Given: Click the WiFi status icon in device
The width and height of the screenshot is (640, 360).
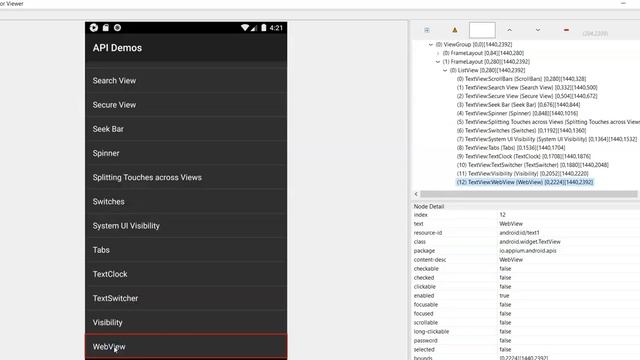Looking at the screenshot, I should point(244,28).
